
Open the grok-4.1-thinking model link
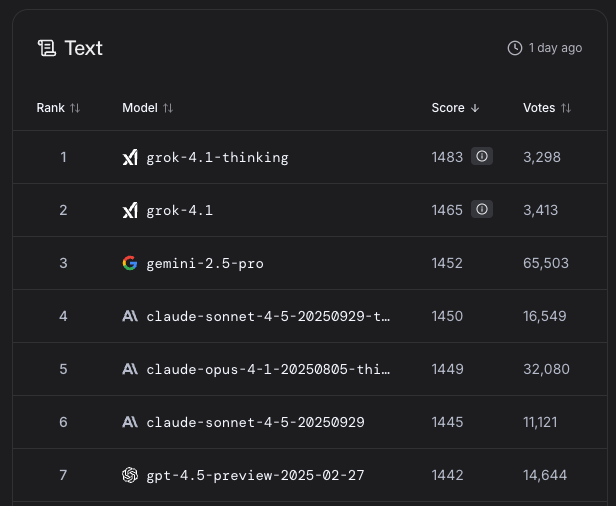click(x=217, y=158)
